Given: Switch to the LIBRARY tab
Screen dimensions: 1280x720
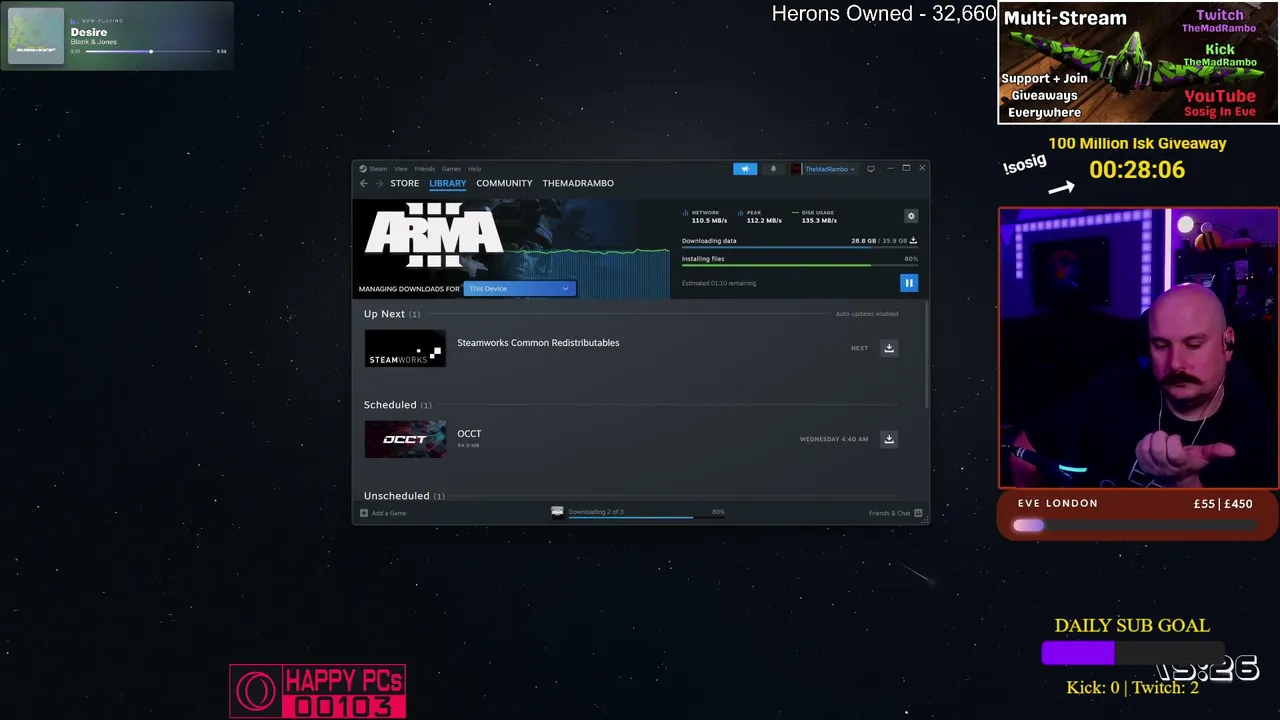Looking at the screenshot, I should point(448,183).
